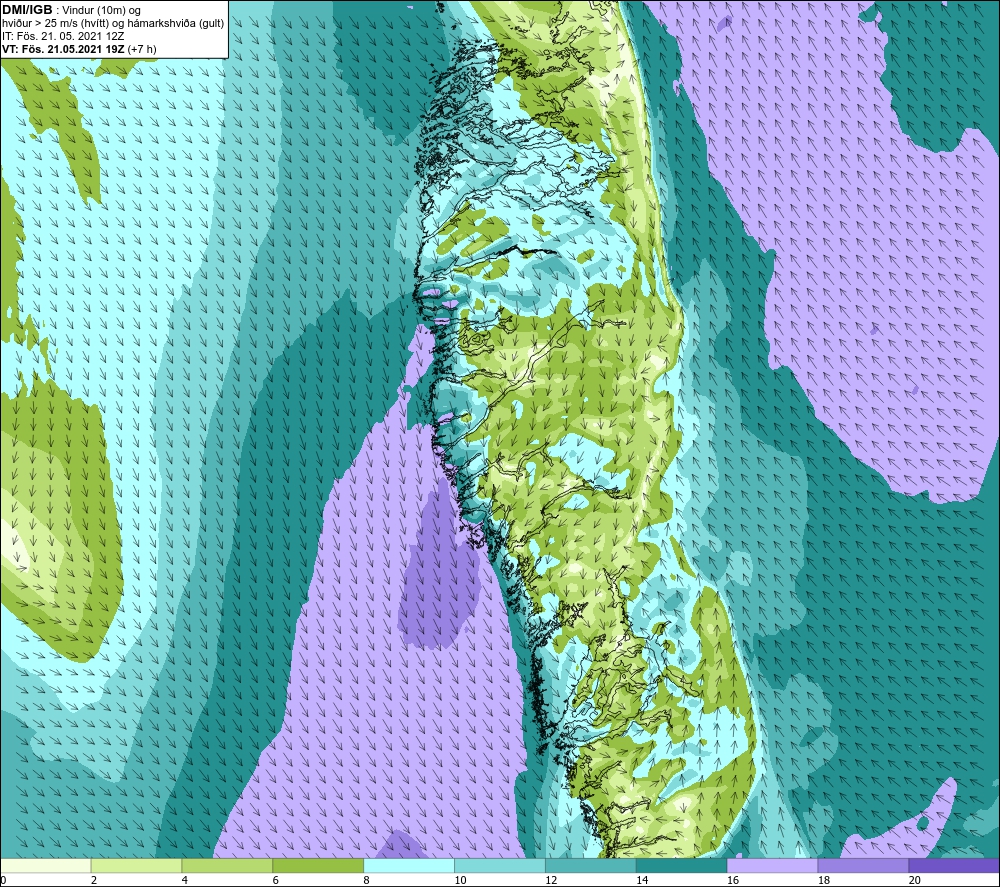Click the '4' label on the scale
Image resolution: width=1000 pixels, height=887 pixels.
[185, 880]
